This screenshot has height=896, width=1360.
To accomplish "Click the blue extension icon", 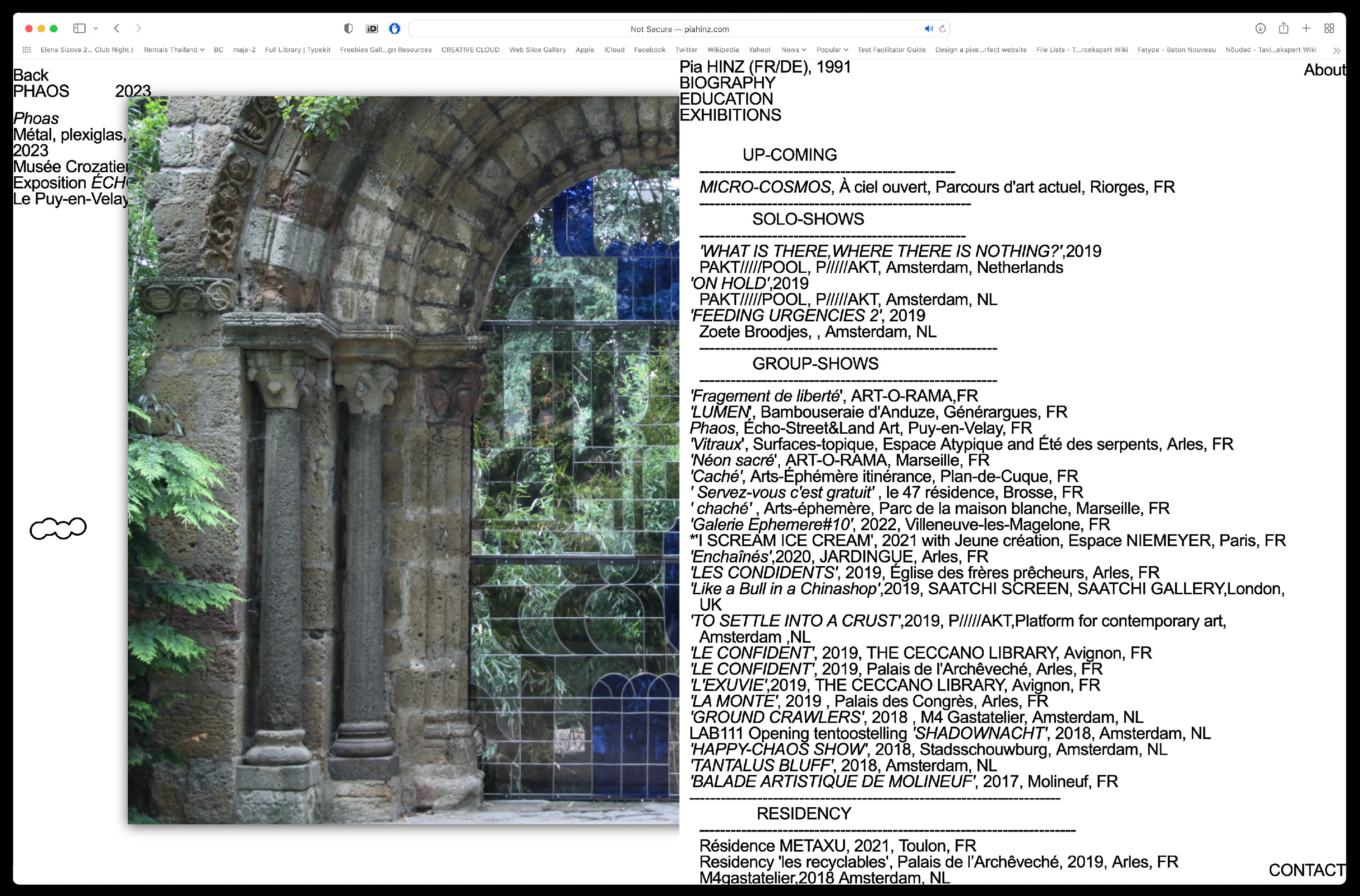I will pos(395,29).
